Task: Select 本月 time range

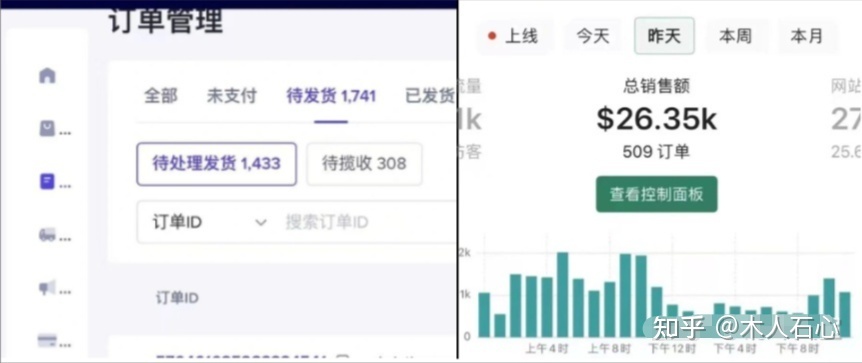Action: (806, 37)
